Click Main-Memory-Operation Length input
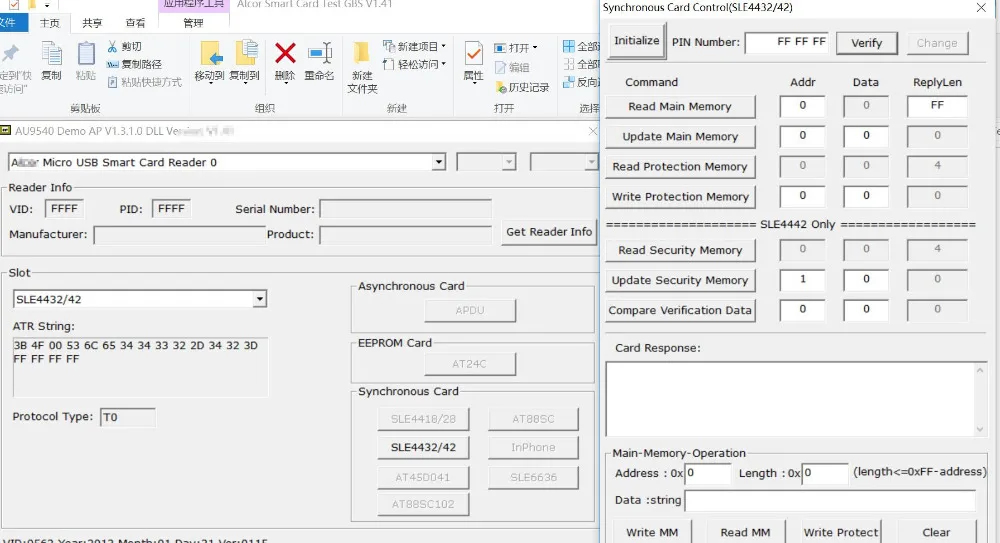The width and height of the screenshot is (1000, 543). click(x=825, y=473)
